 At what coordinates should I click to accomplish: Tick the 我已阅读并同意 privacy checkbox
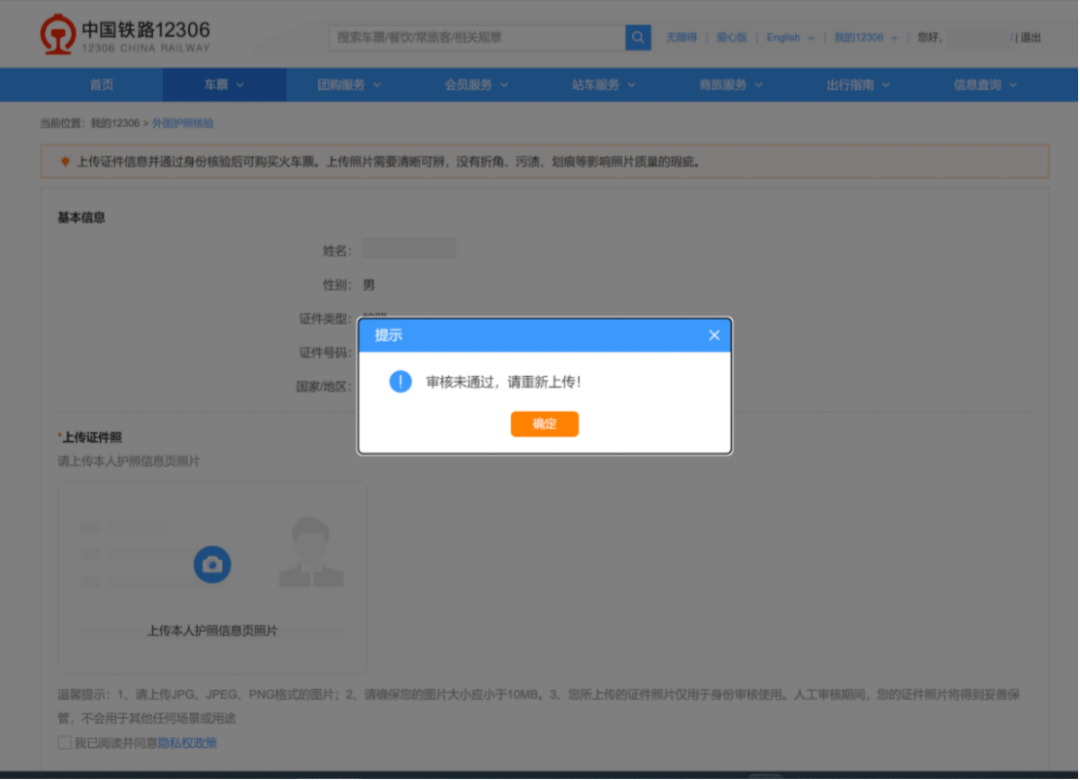click(x=65, y=742)
